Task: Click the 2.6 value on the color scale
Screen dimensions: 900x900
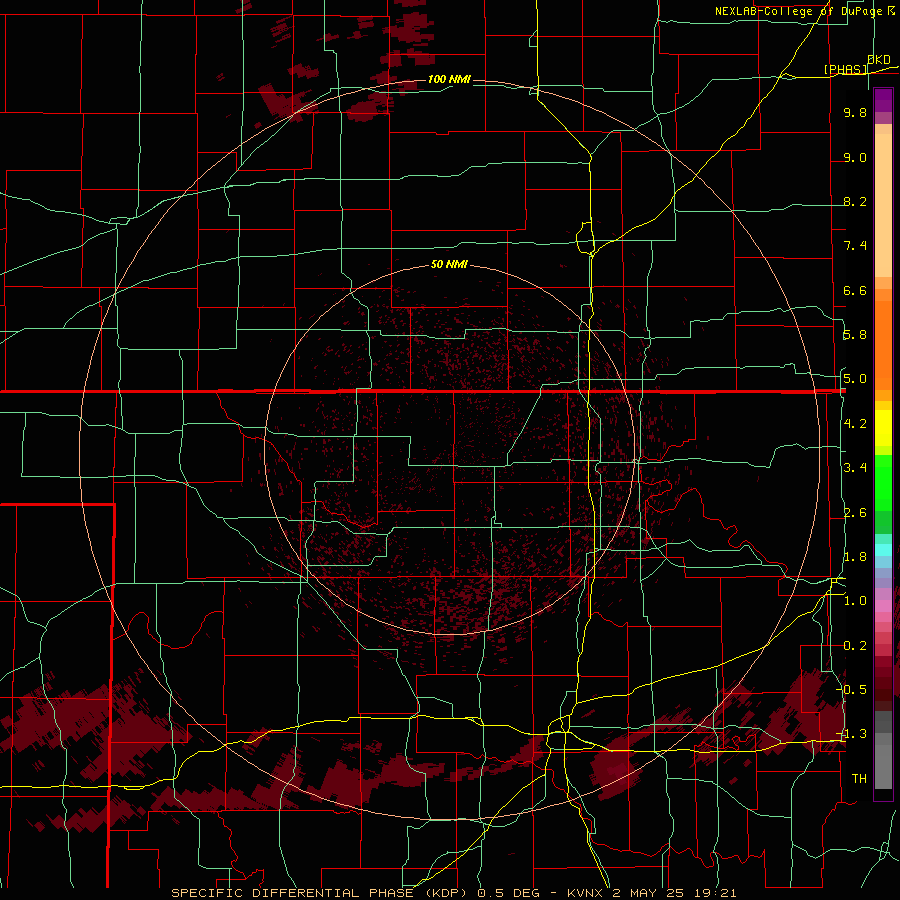Action: [x=855, y=513]
